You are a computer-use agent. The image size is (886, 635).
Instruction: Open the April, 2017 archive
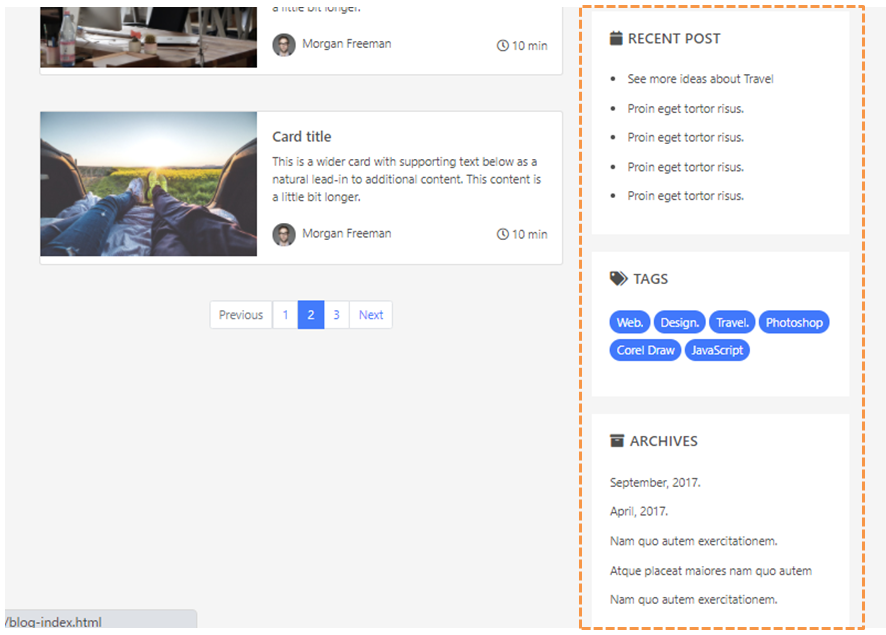click(x=639, y=511)
